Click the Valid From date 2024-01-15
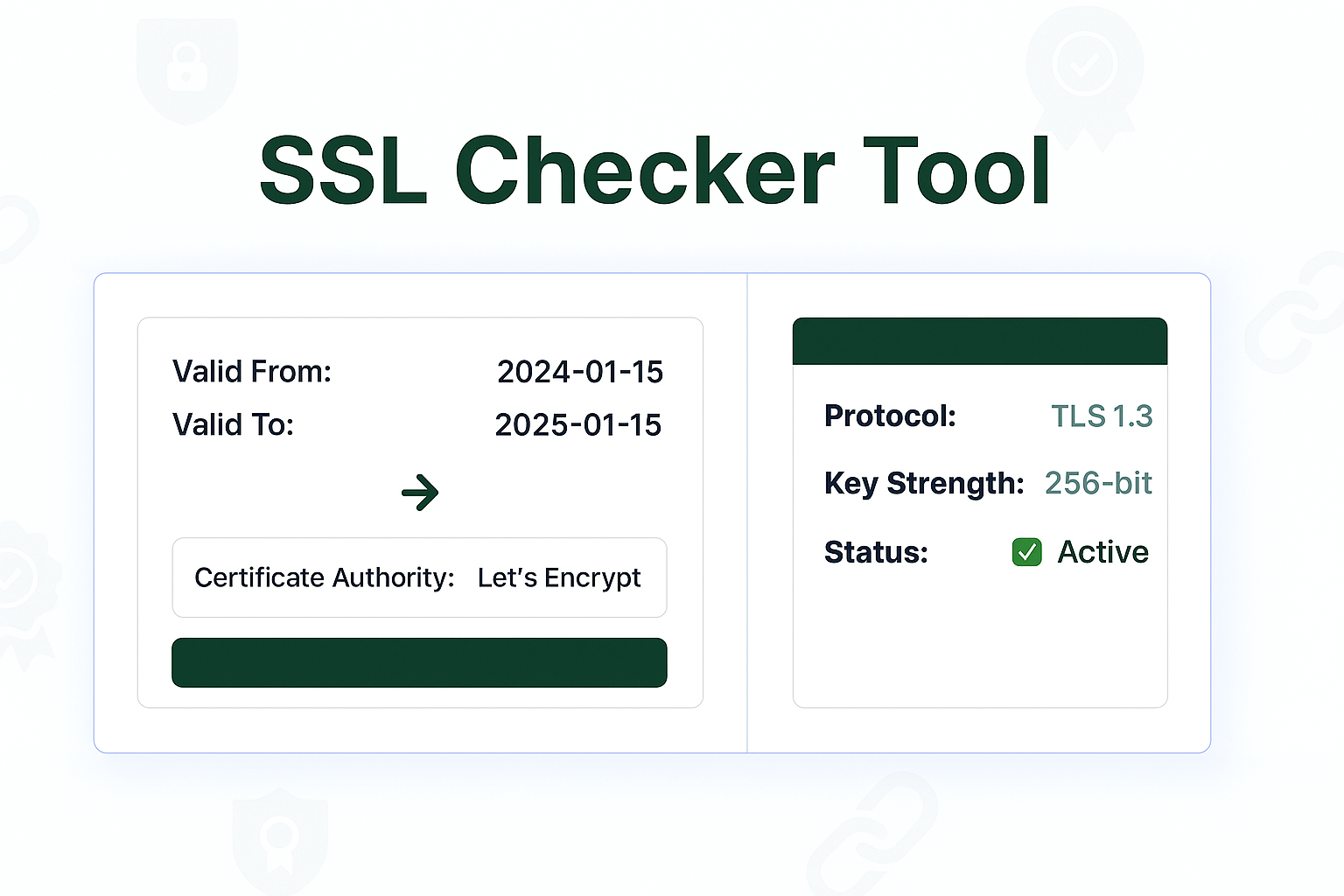The height and width of the screenshot is (896, 1344). pyautogui.click(x=579, y=372)
